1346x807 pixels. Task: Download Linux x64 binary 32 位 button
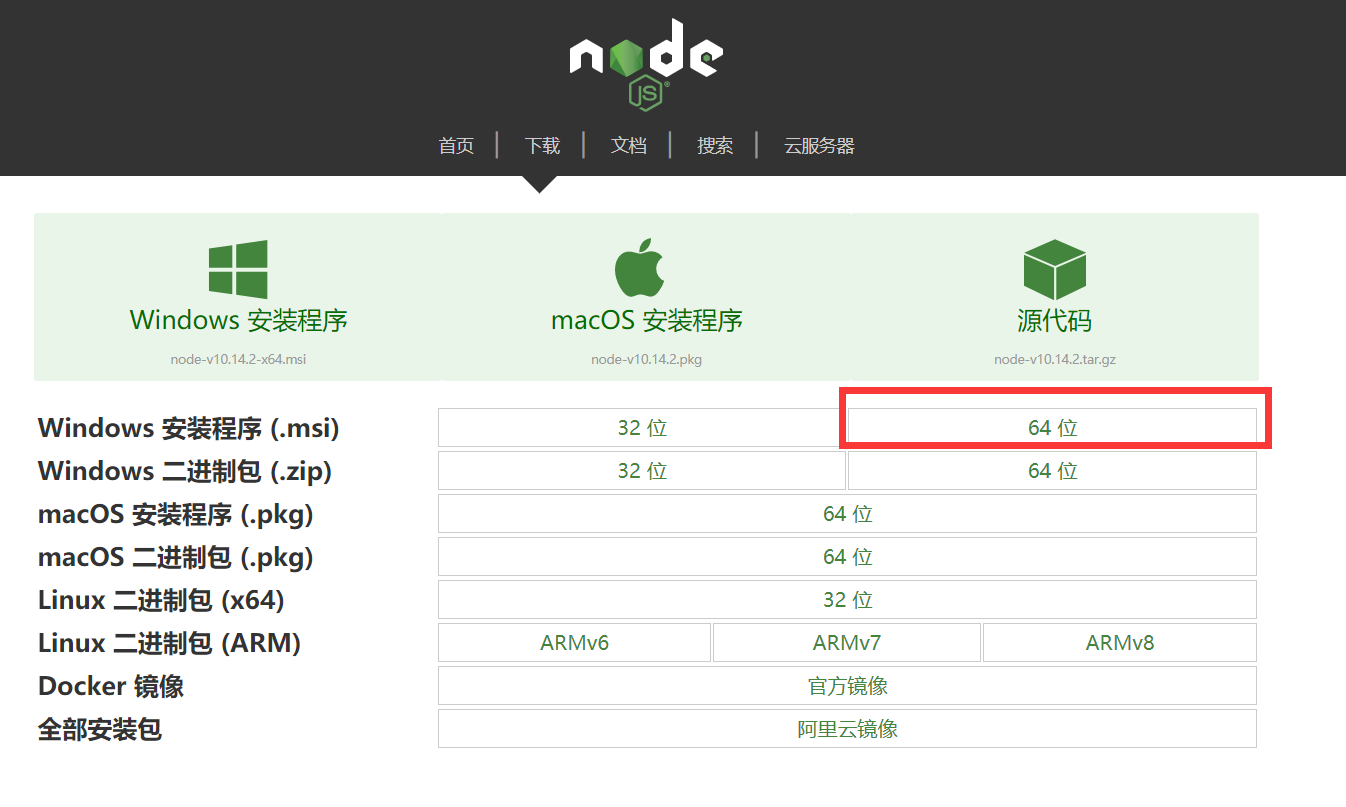[847, 600]
